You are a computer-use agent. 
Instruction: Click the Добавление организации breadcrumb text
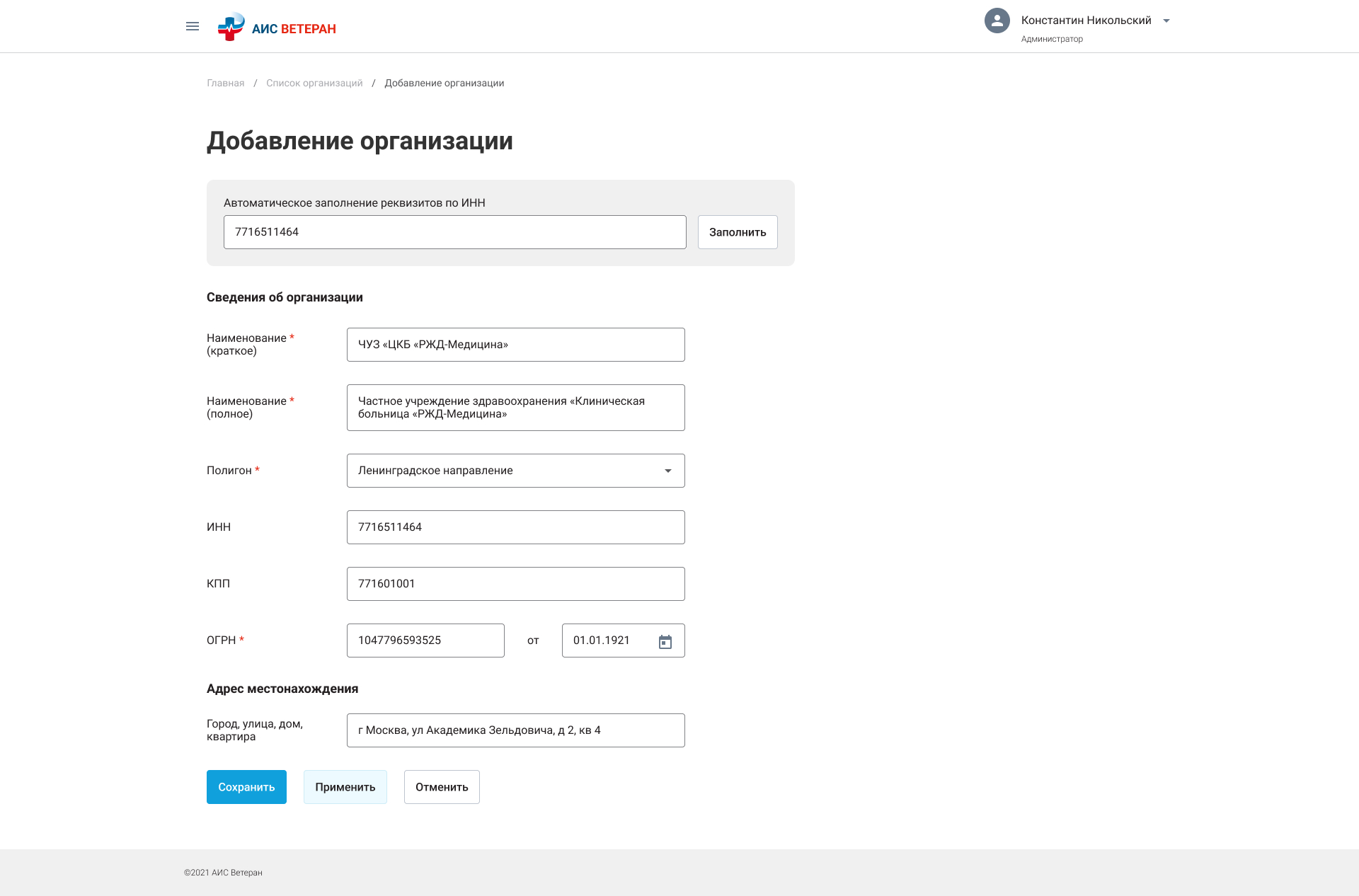click(x=445, y=83)
